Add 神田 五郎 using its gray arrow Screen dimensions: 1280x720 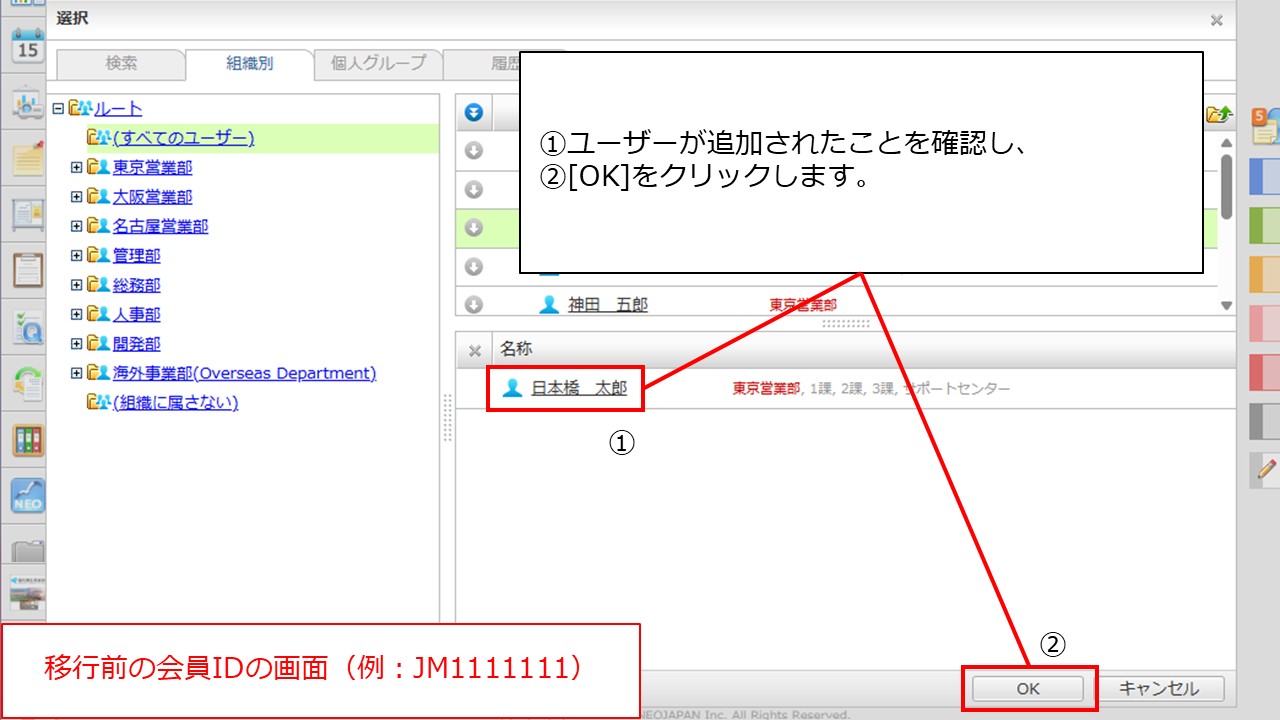[x=474, y=304]
